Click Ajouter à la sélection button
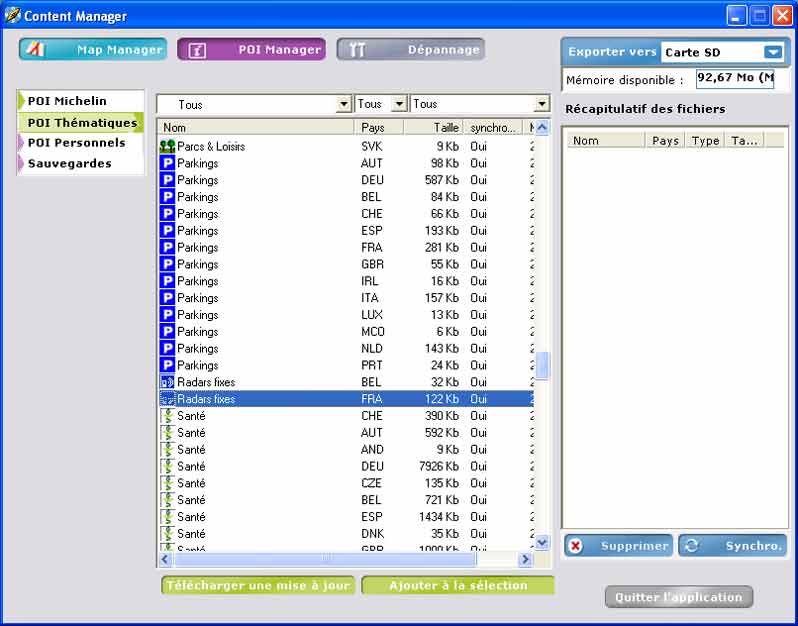 (x=458, y=585)
